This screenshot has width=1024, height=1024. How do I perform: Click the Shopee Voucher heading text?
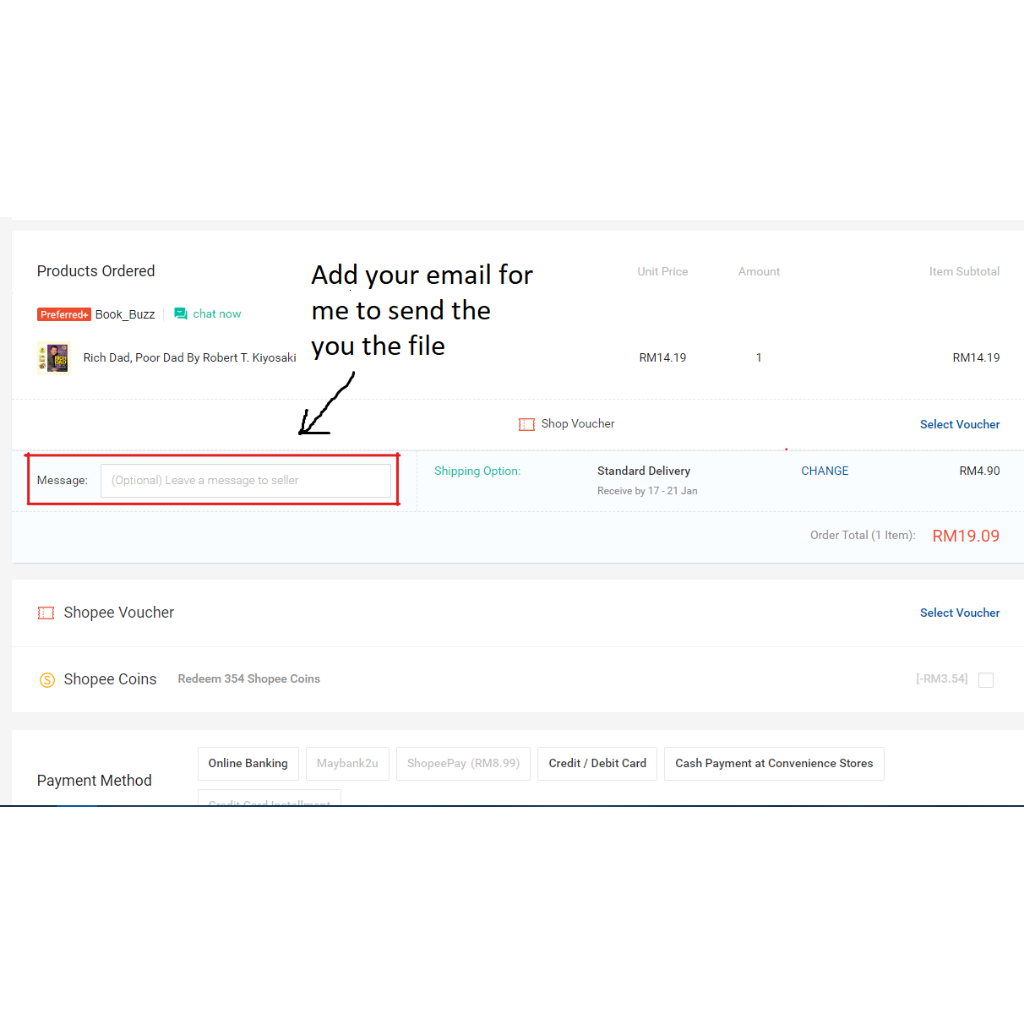point(119,613)
